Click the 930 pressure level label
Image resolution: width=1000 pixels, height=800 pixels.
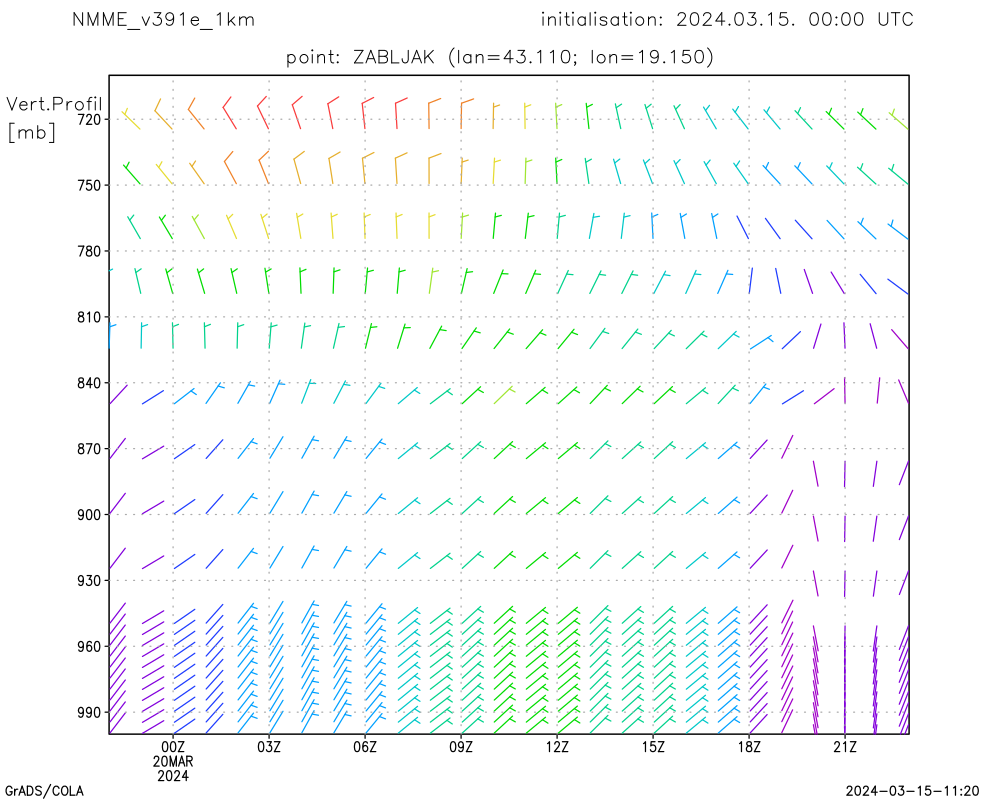pos(89,581)
